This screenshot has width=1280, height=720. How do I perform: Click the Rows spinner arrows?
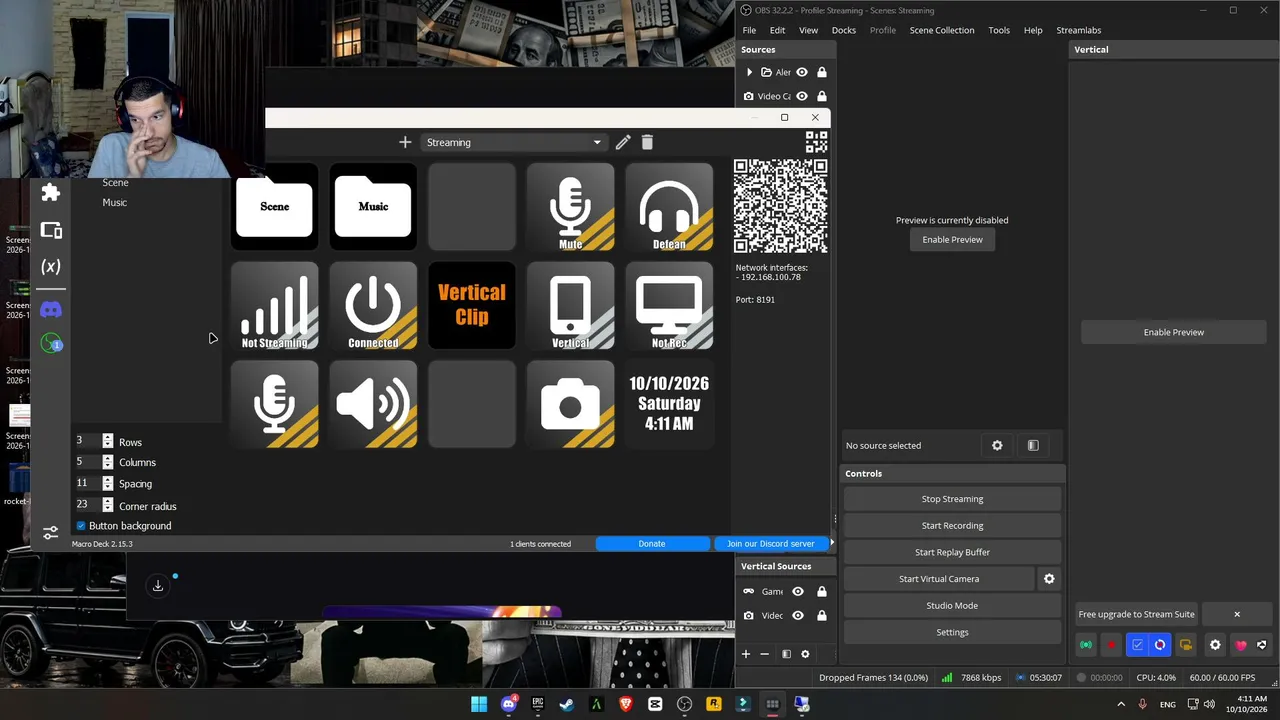click(x=108, y=441)
